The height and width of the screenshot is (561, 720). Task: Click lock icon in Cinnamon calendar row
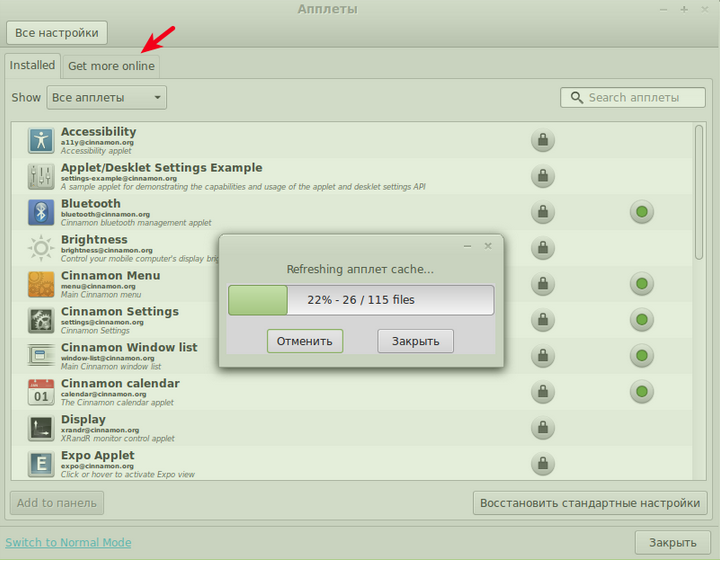click(x=543, y=392)
